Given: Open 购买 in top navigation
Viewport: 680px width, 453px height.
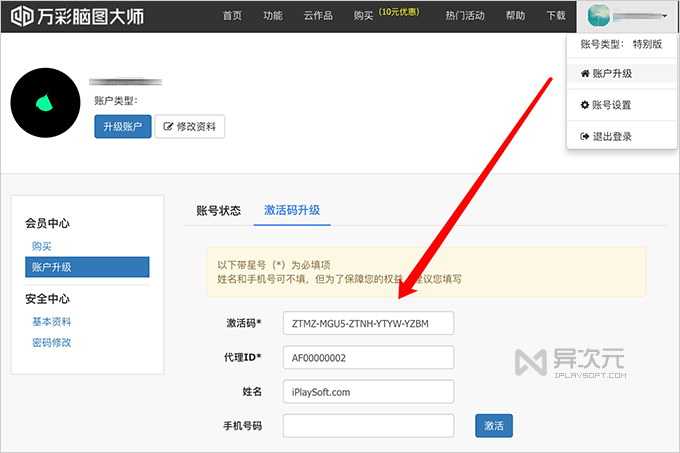Looking at the screenshot, I should 363,16.
